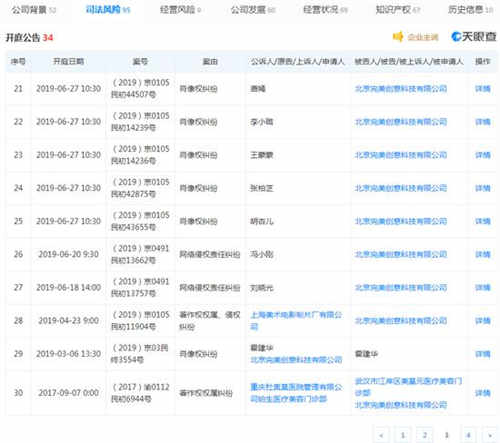The height and width of the screenshot is (443, 500).
Task: View 详情 of row 29
Action: (x=483, y=354)
